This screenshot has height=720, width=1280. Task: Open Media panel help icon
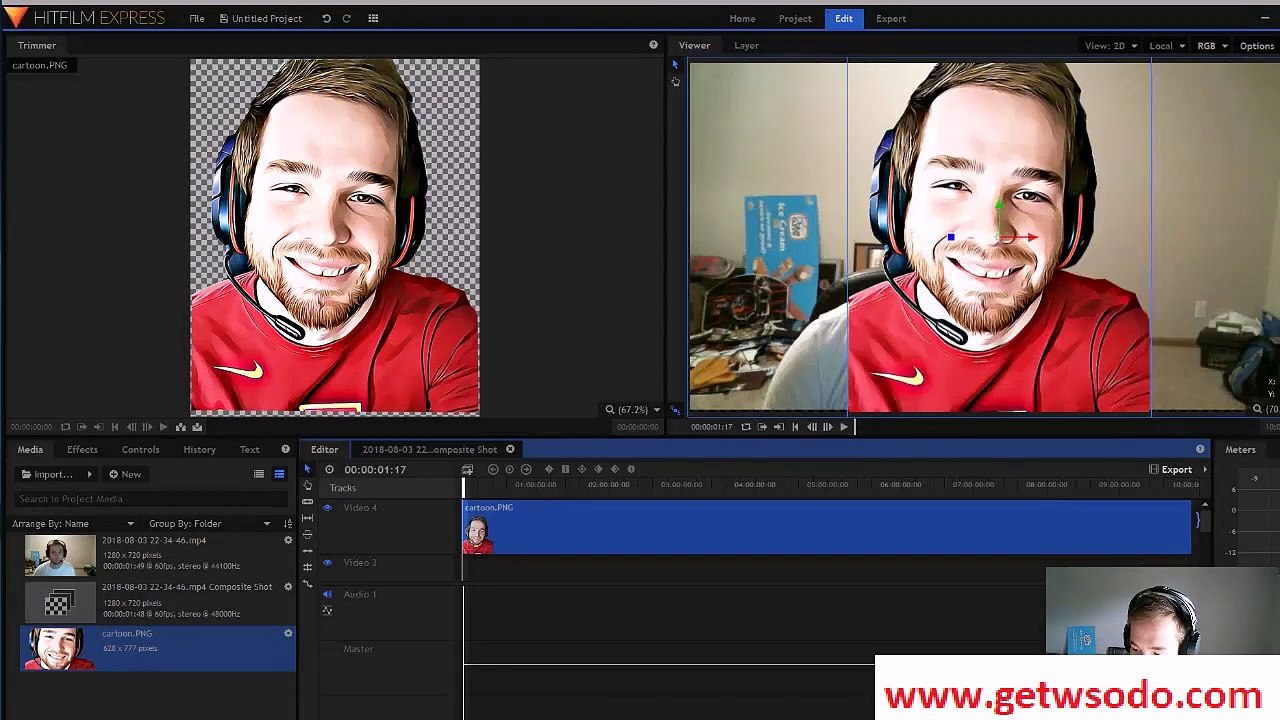[285, 449]
